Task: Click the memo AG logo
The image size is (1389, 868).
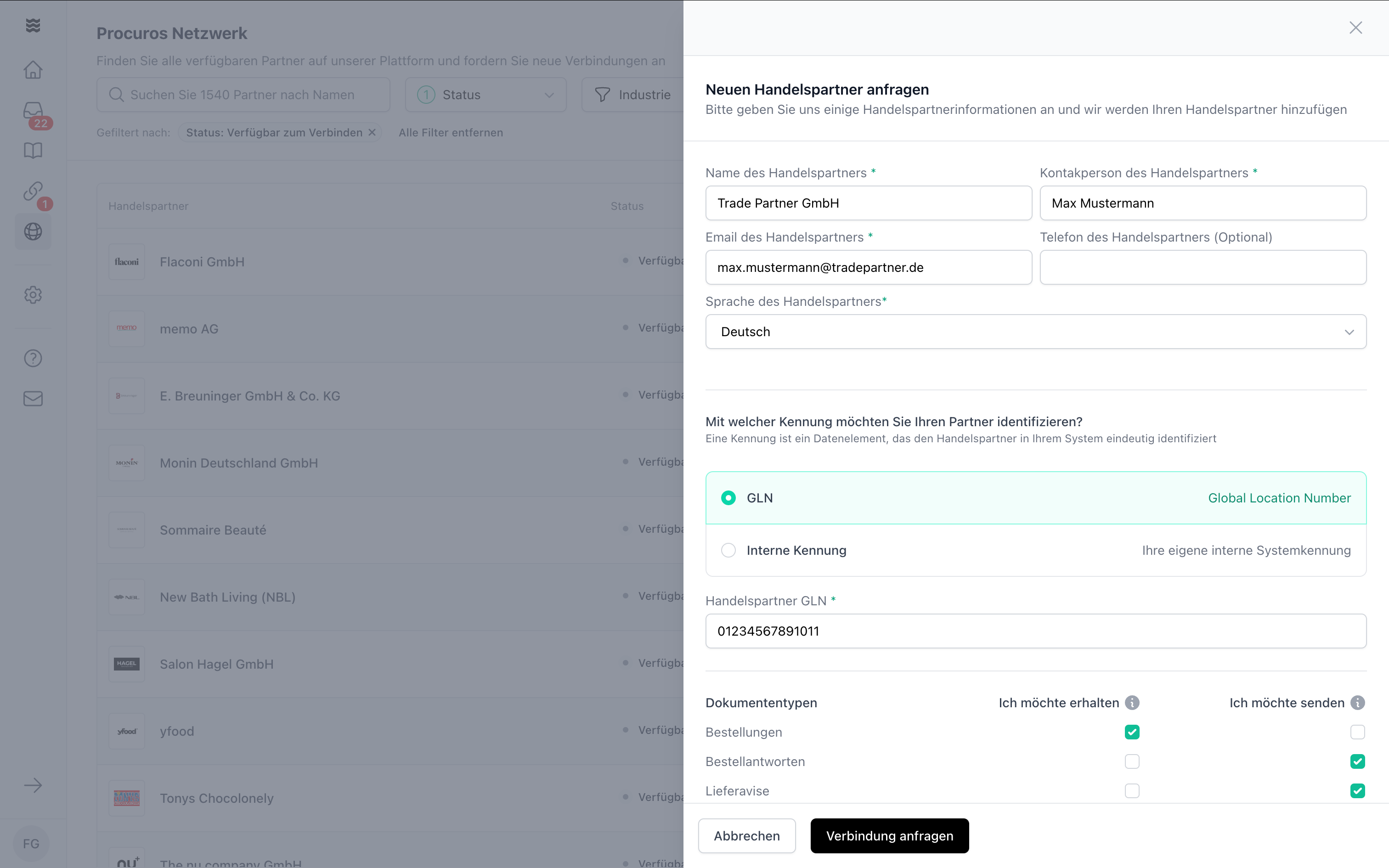Action: [x=126, y=329]
